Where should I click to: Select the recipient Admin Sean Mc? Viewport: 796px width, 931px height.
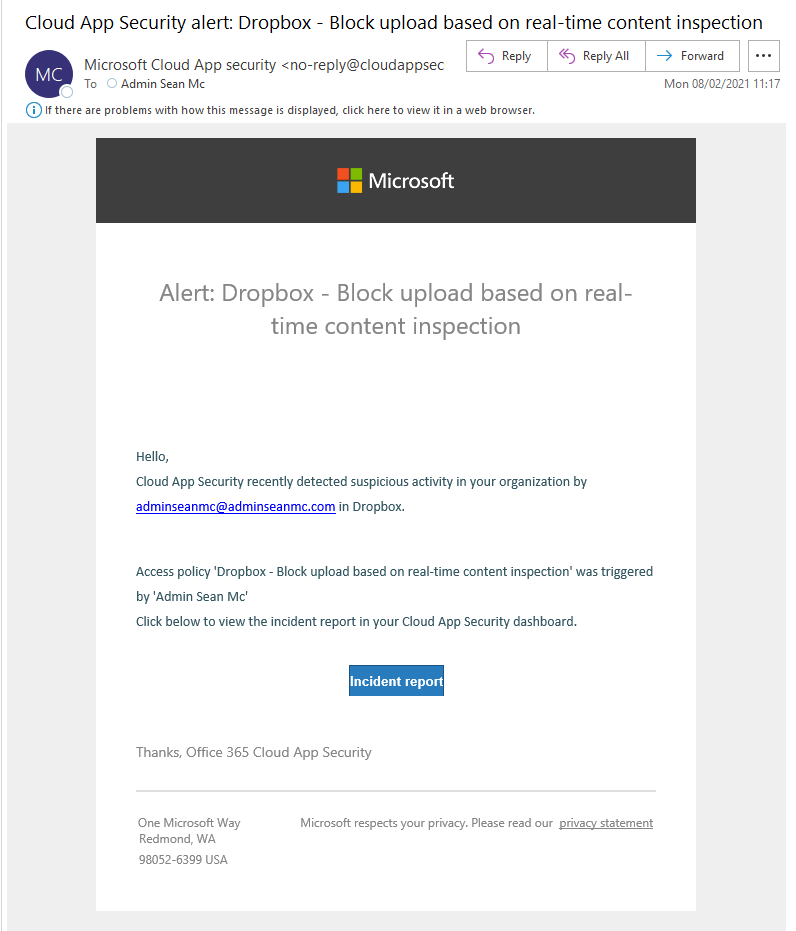coord(163,84)
